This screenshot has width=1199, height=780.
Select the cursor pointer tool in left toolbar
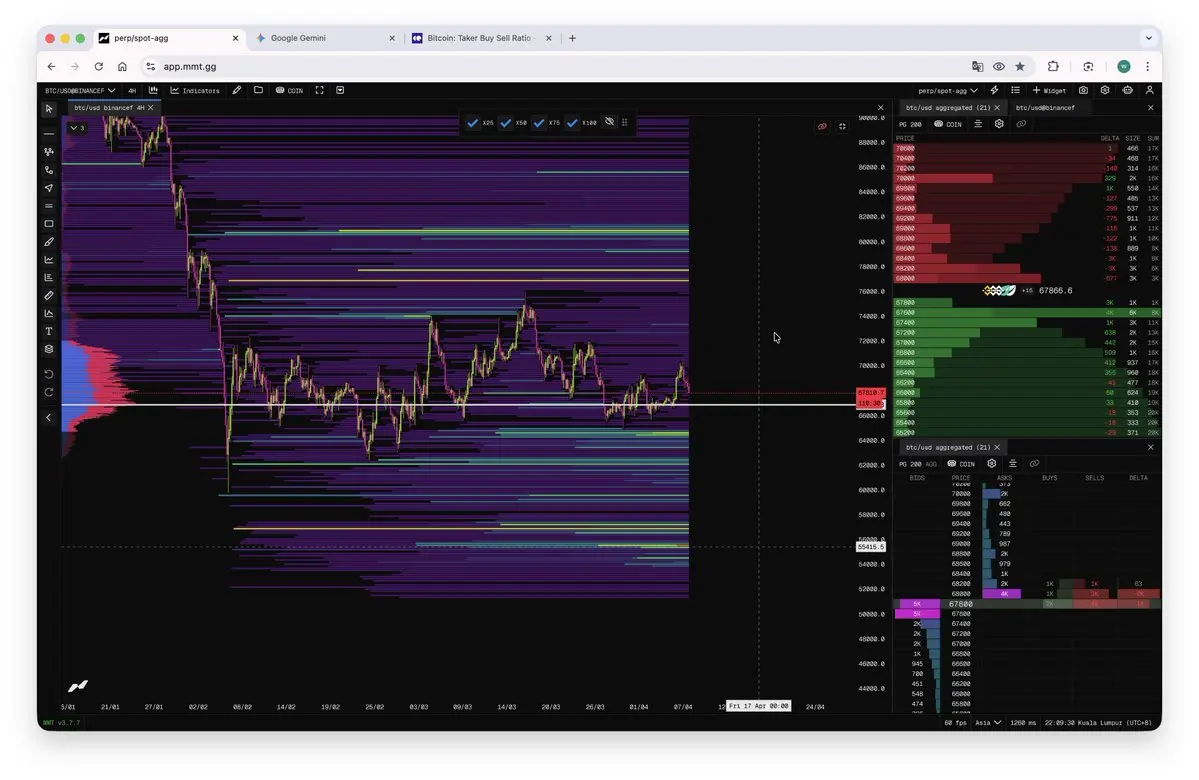[x=49, y=109]
